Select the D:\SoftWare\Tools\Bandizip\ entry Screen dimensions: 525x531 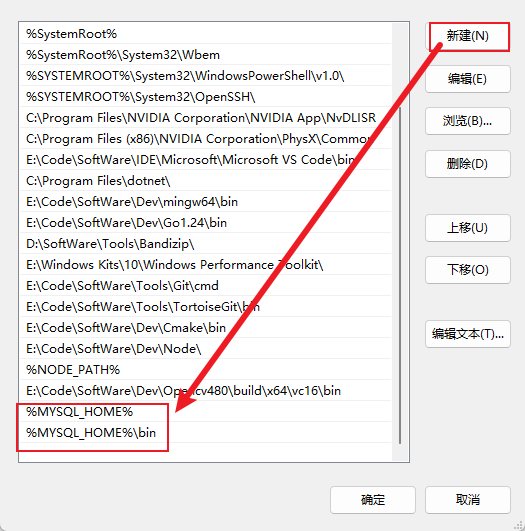point(206,244)
